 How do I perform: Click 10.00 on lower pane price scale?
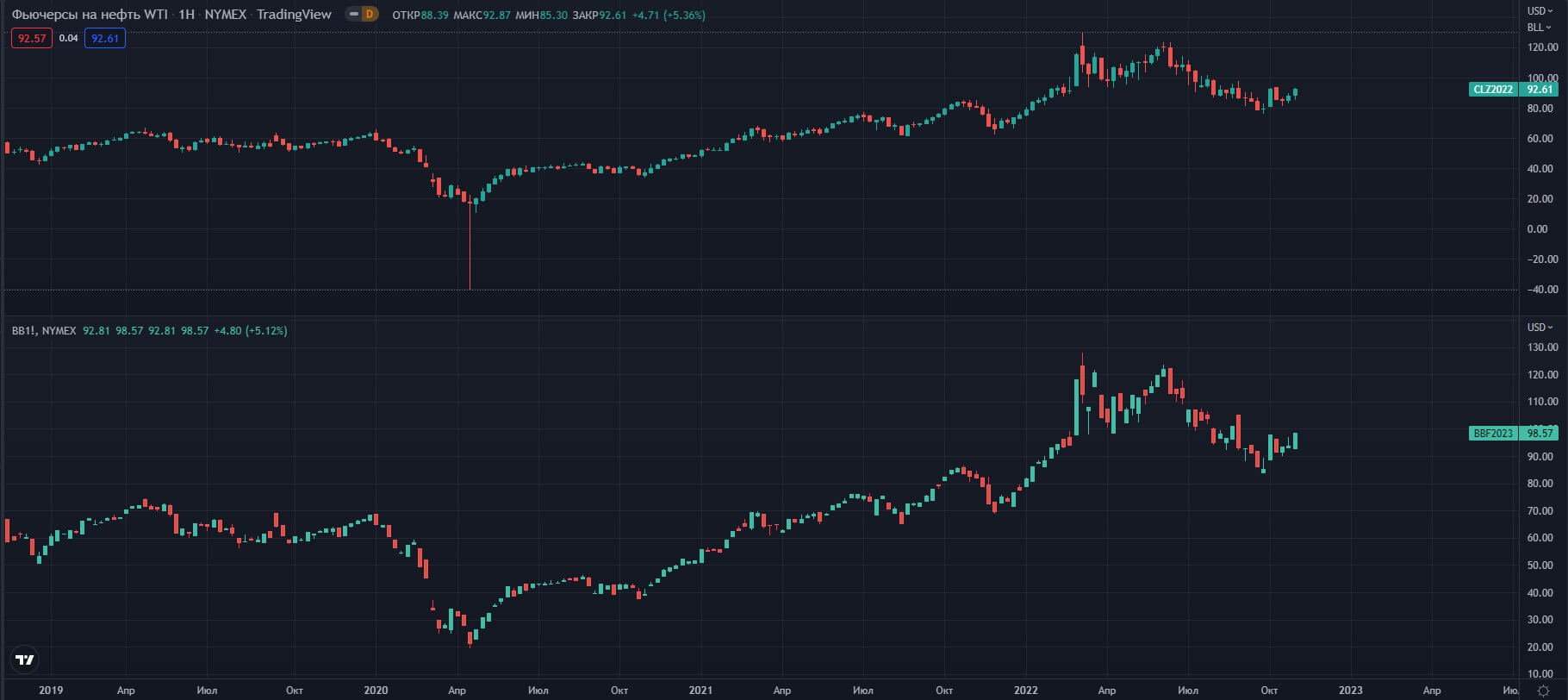(1540, 673)
